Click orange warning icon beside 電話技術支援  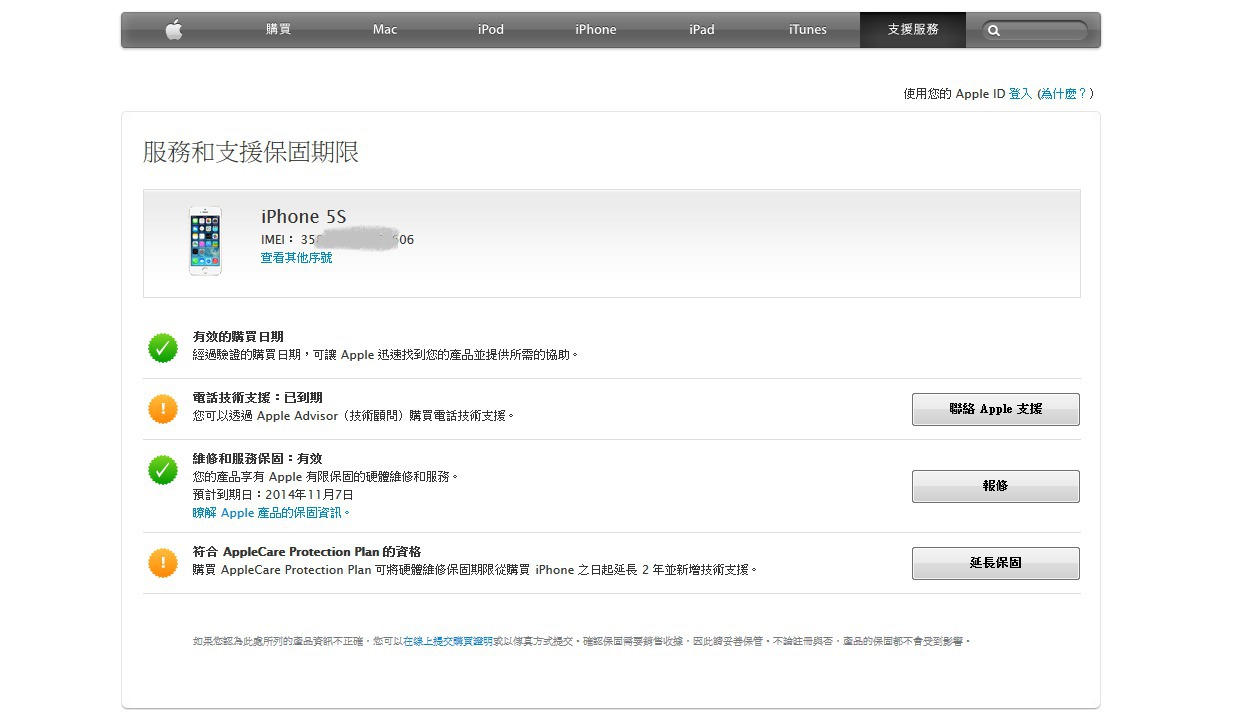[x=163, y=408]
